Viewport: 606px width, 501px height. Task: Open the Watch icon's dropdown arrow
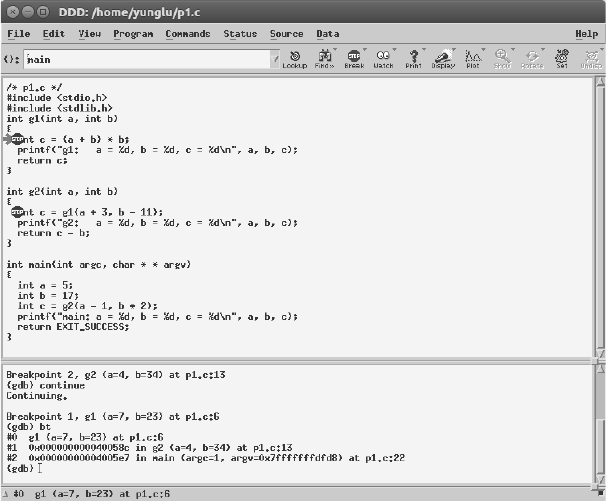click(x=395, y=49)
